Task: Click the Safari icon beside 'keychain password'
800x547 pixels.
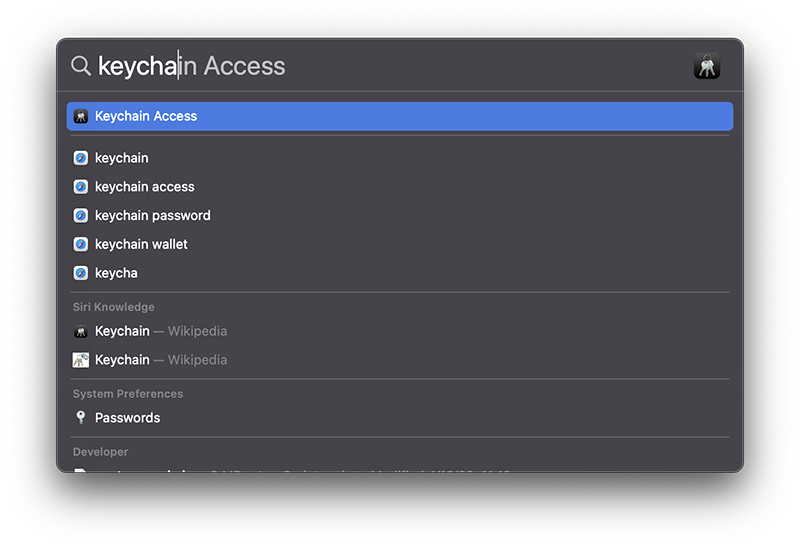Action: pyautogui.click(x=81, y=215)
